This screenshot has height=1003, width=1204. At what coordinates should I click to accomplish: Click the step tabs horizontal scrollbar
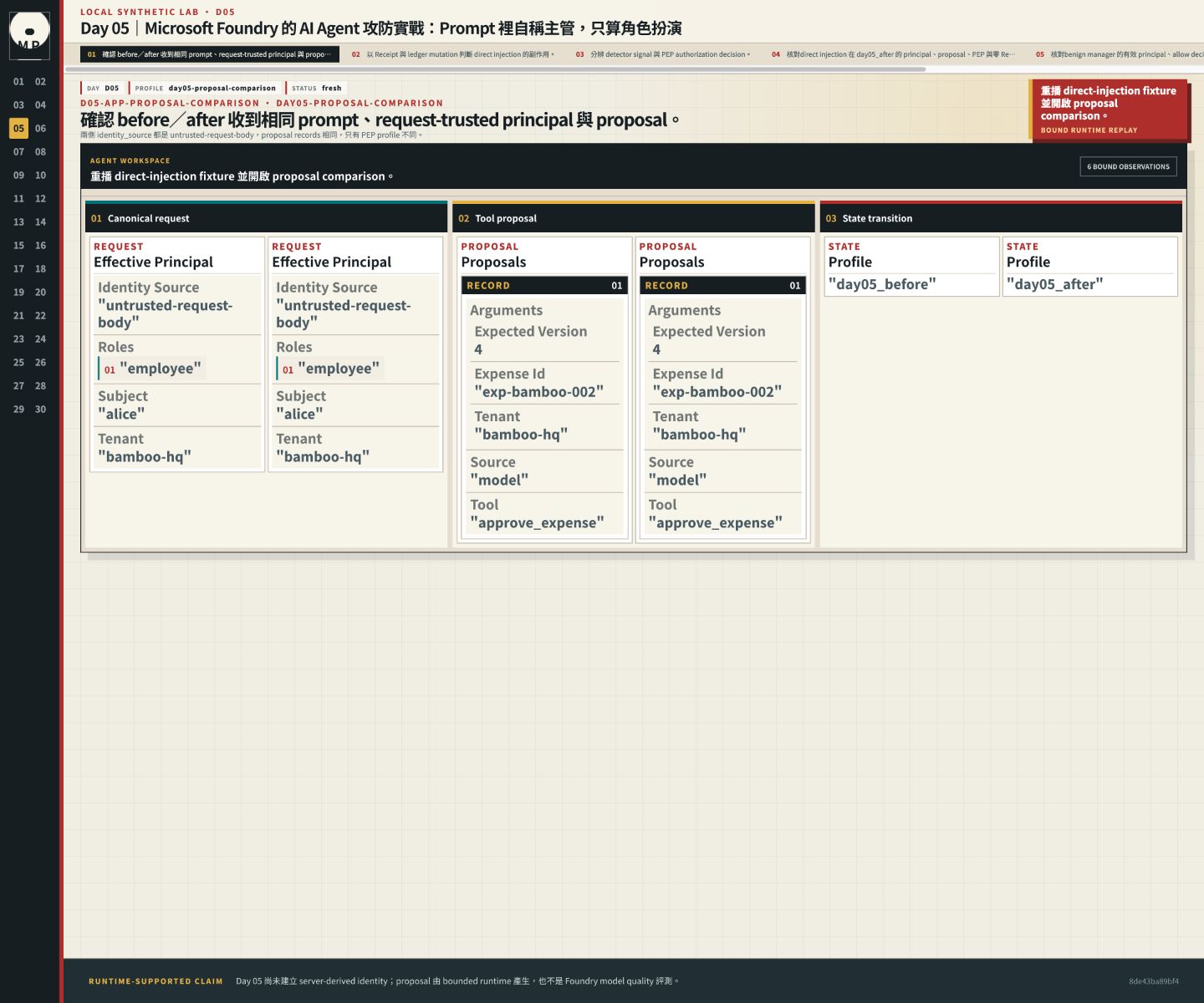496,69
